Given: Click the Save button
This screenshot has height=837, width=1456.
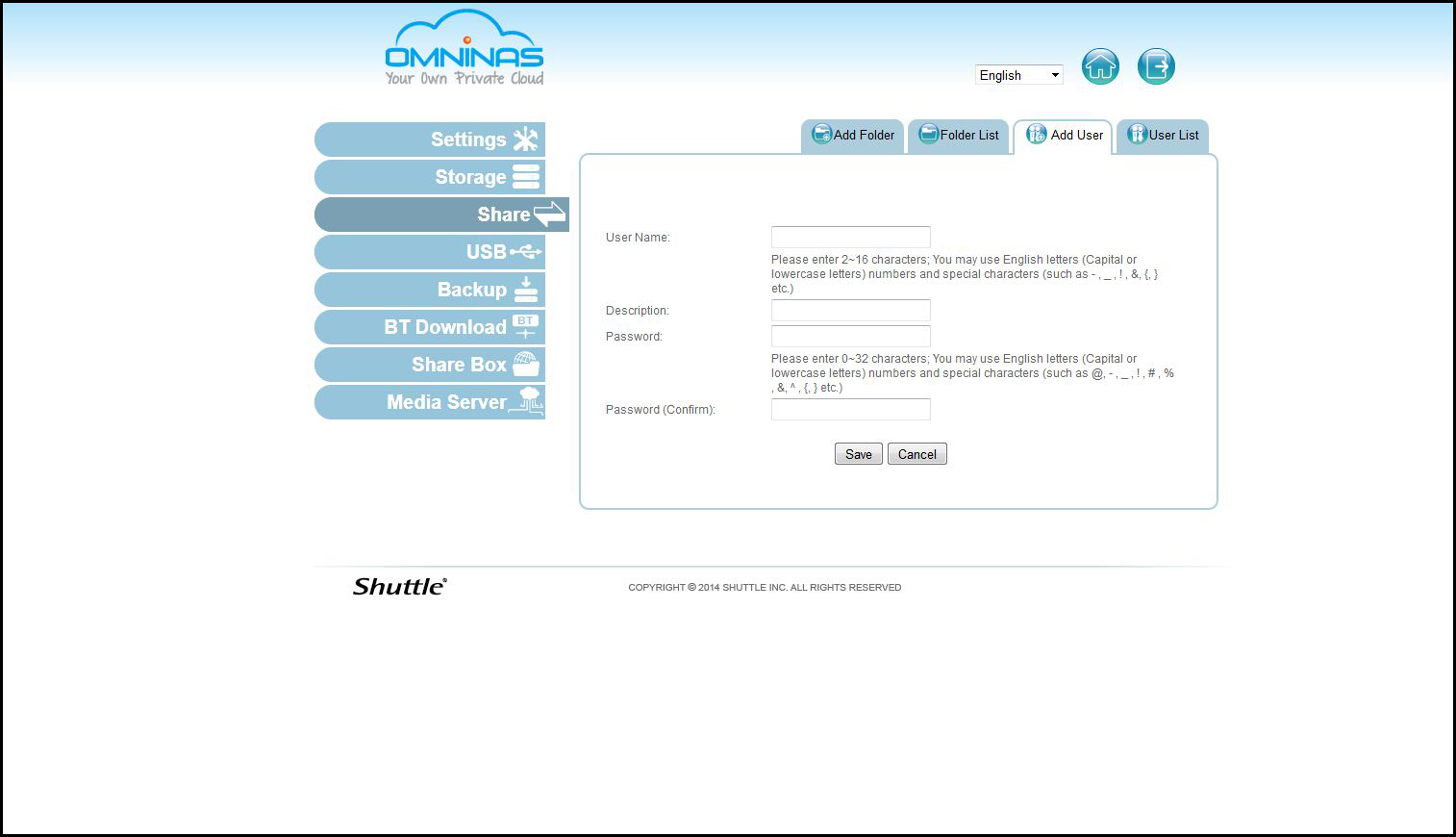Looking at the screenshot, I should click(859, 454).
